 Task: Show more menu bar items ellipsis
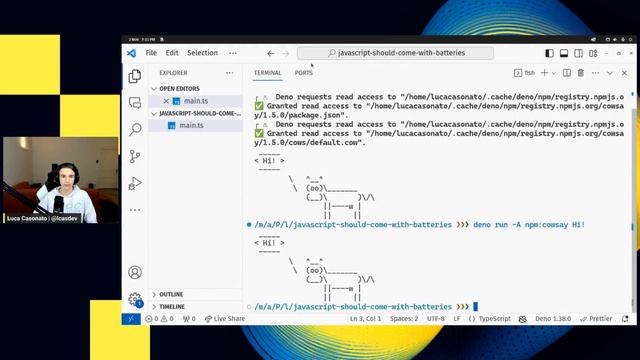(x=233, y=53)
